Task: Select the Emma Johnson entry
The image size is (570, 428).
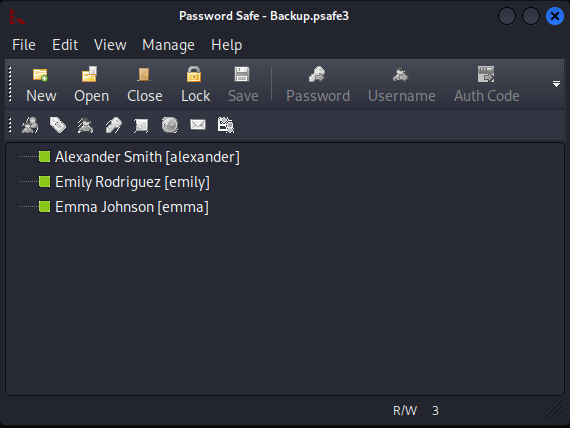Action: coord(132,207)
